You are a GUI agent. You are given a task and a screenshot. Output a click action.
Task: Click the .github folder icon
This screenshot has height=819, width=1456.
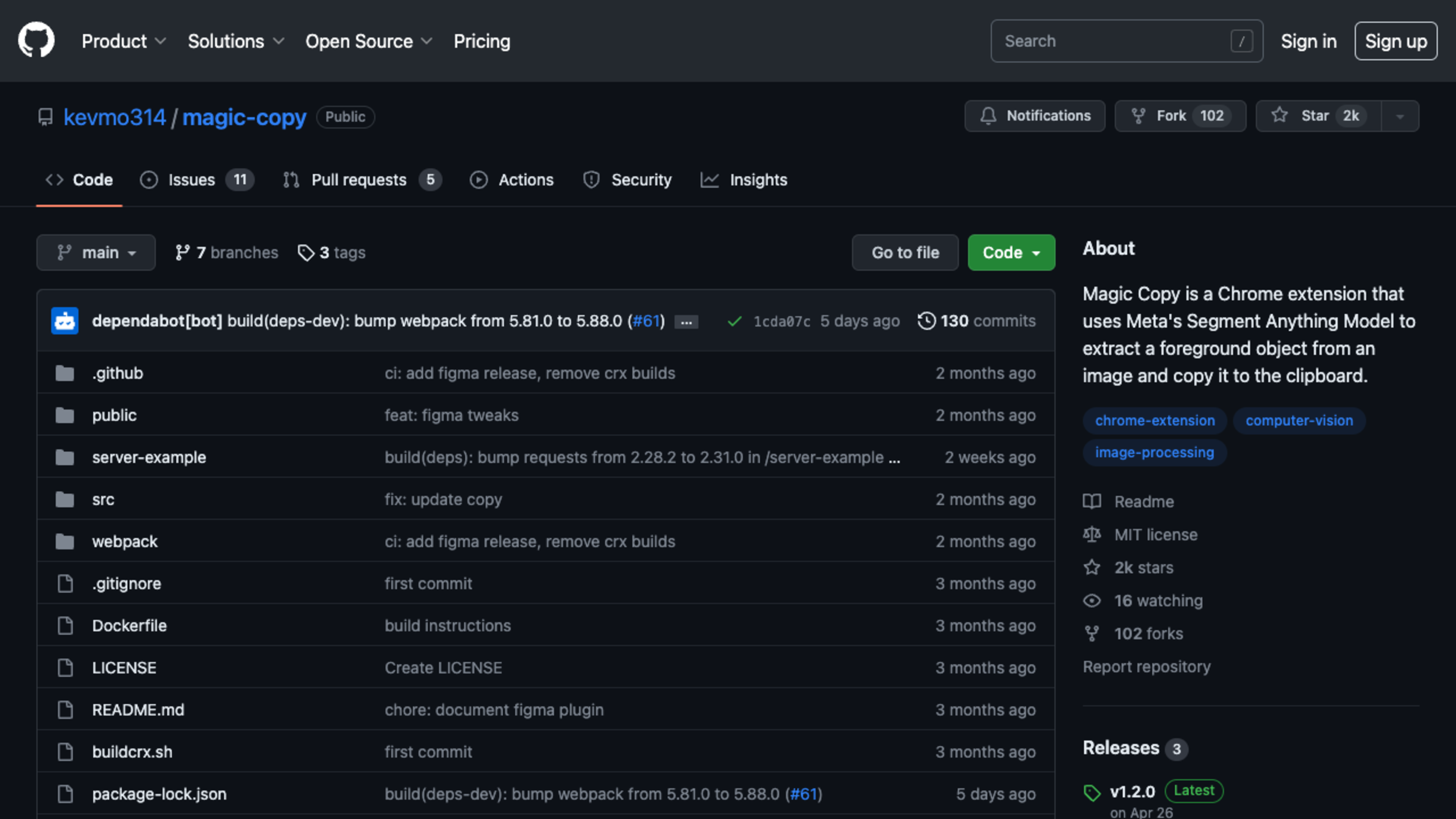tap(65, 373)
